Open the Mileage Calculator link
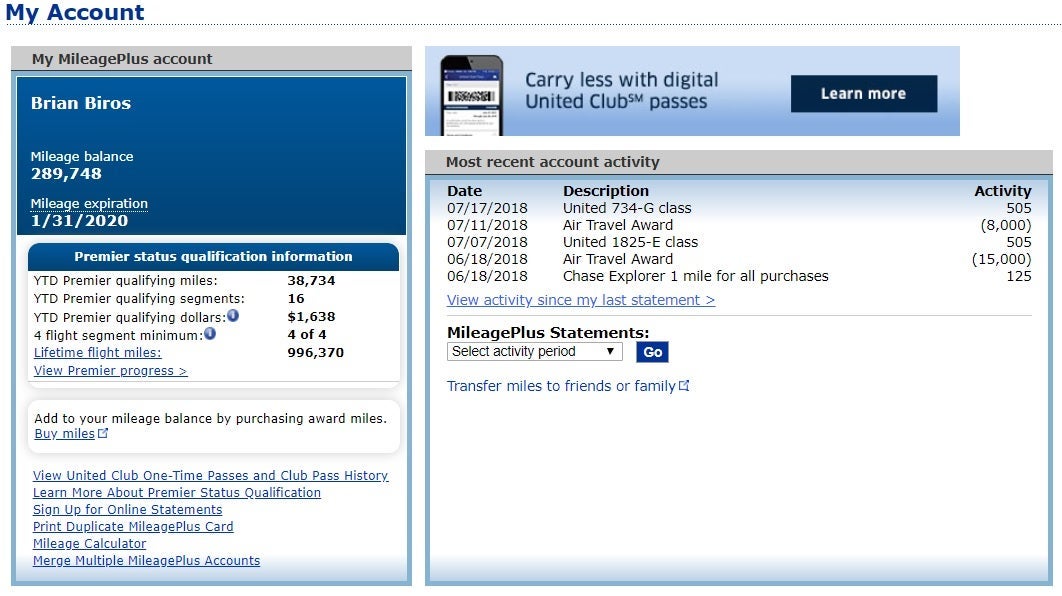This screenshot has width=1062, height=596. pos(89,544)
